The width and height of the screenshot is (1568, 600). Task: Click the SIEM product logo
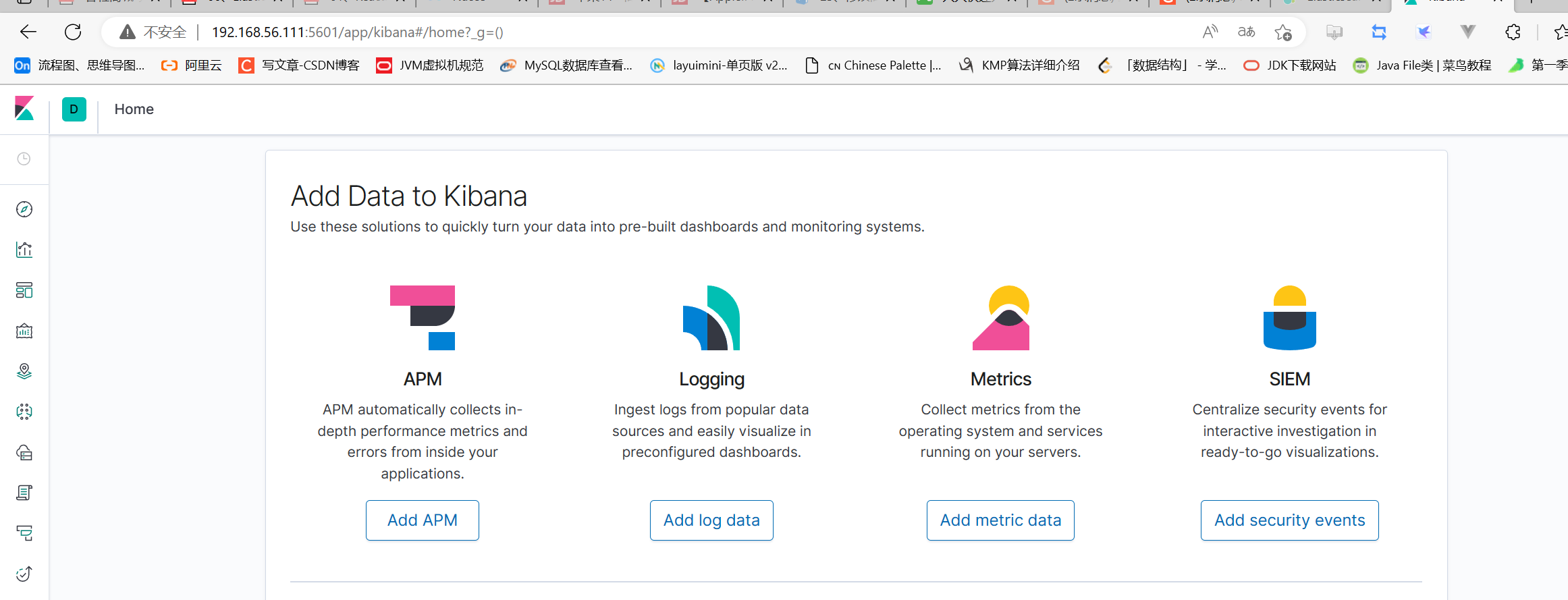pyautogui.click(x=1290, y=318)
